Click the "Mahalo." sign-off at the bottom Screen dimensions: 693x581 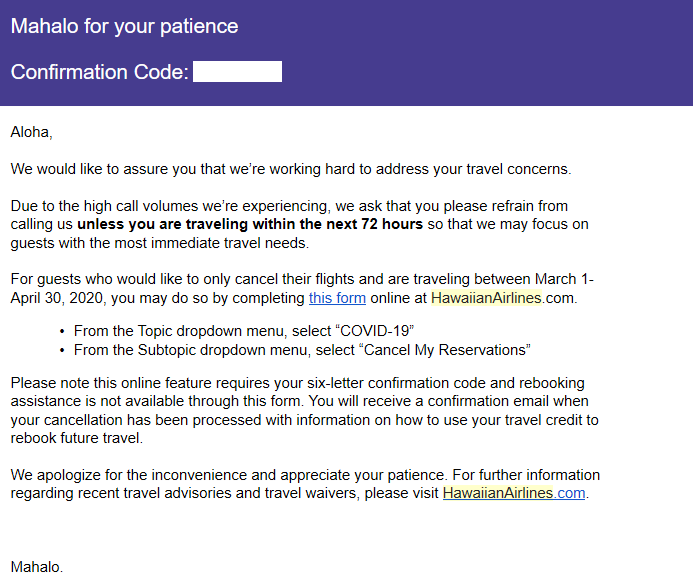(37, 567)
